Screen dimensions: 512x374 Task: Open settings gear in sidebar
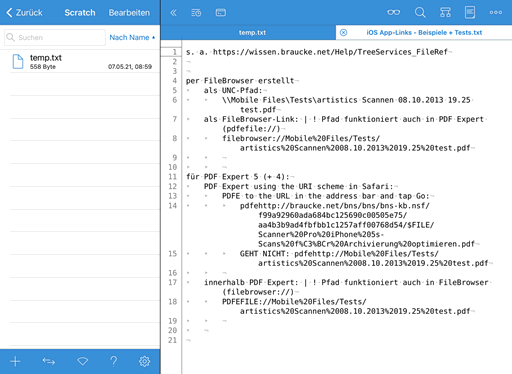coord(144,361)
